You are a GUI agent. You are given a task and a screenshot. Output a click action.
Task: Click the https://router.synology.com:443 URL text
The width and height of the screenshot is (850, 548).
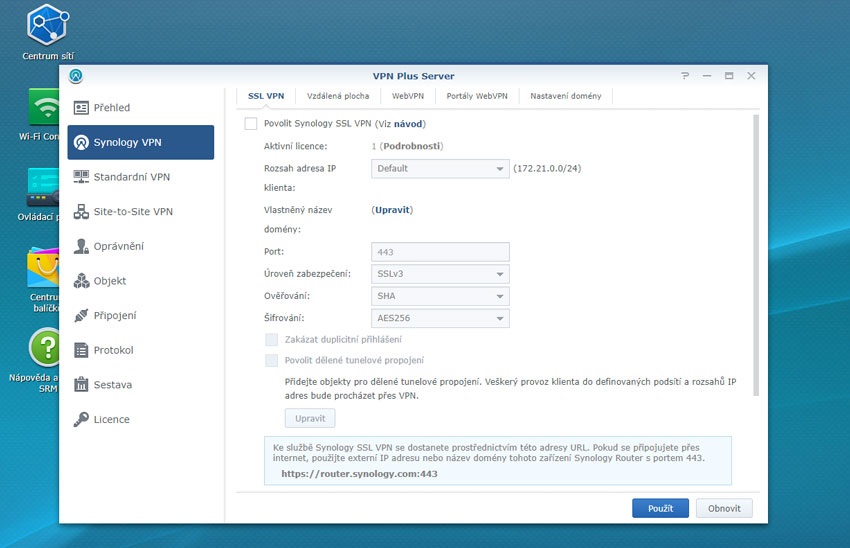[359, 474]
